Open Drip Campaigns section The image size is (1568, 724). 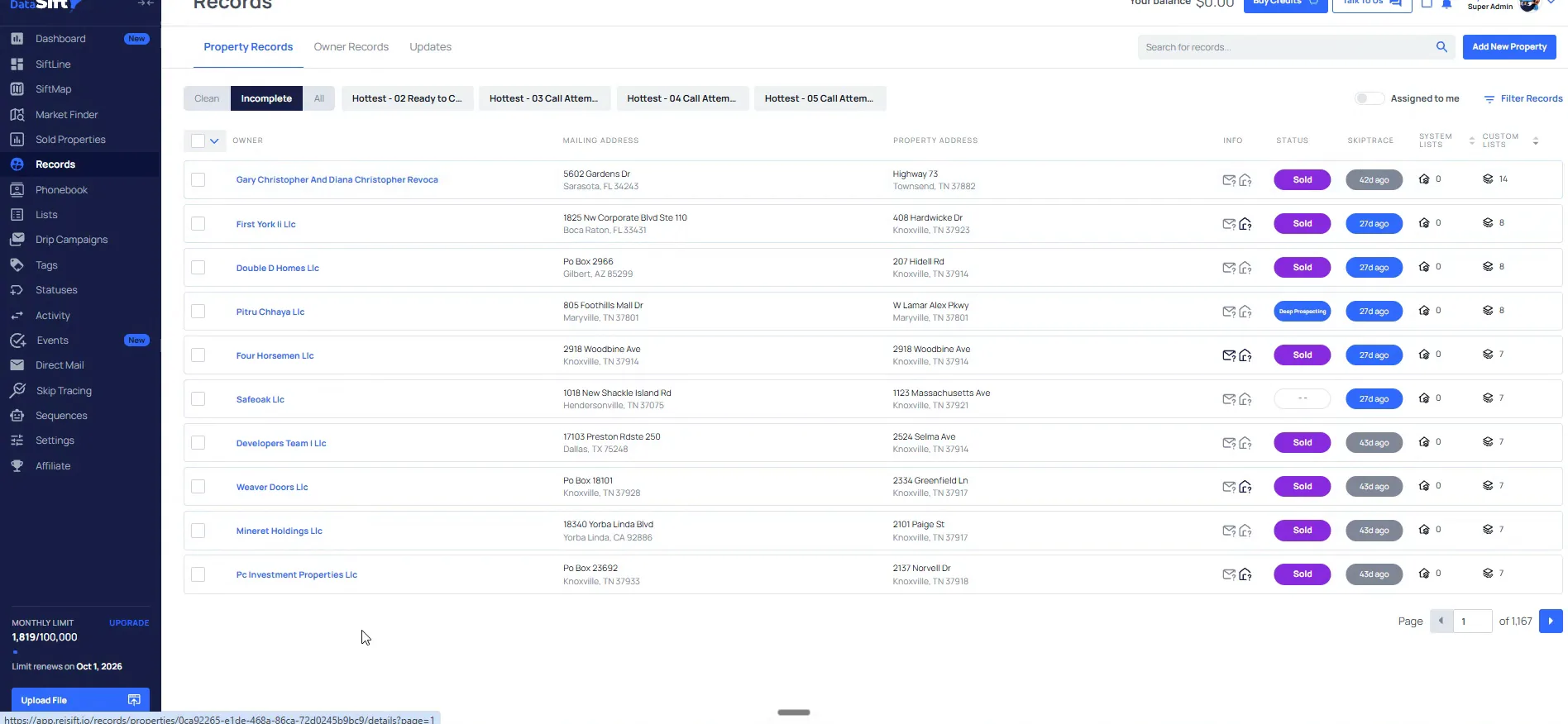pyautogui.click(x=71, y=240)
